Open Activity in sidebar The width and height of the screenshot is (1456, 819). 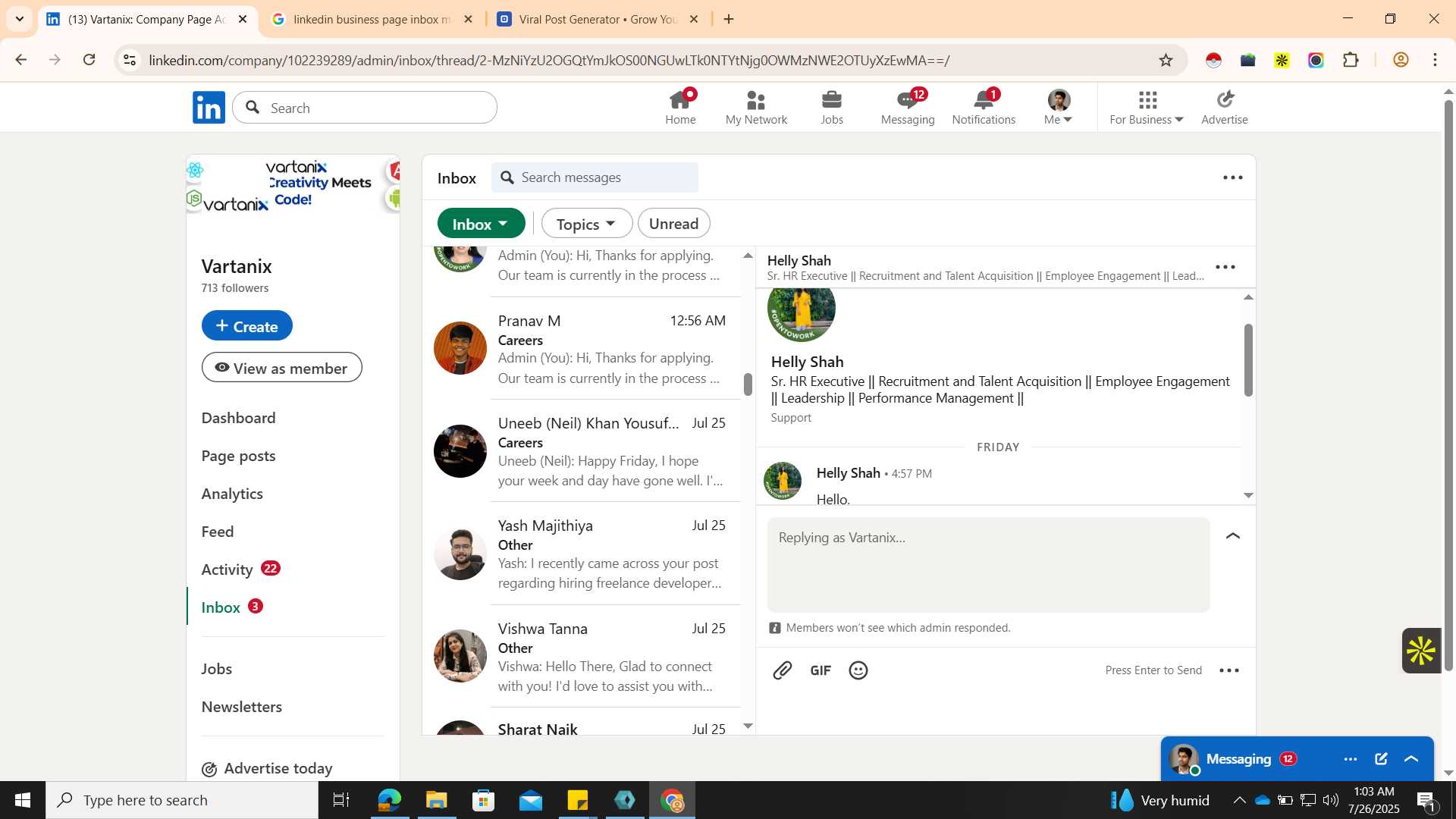pos(227,570)
